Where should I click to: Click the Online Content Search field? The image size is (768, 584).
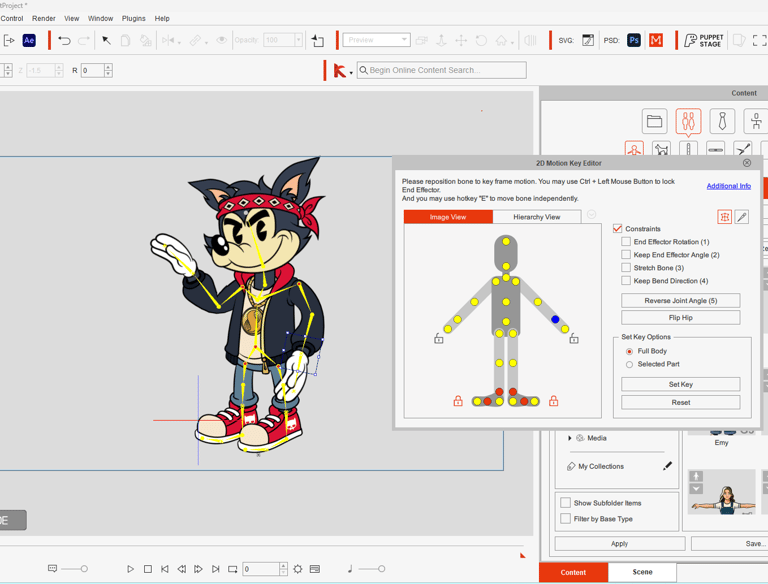tap(442, 70)
